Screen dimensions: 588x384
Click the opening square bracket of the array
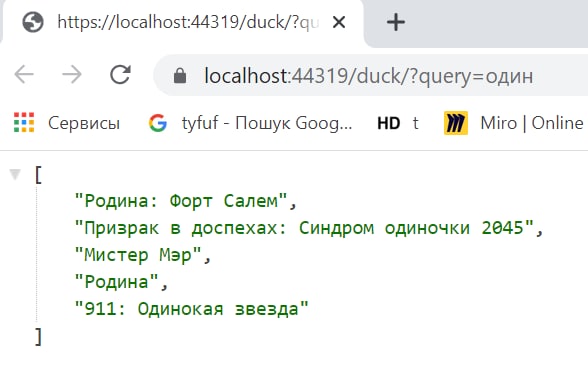coord(38,175)
